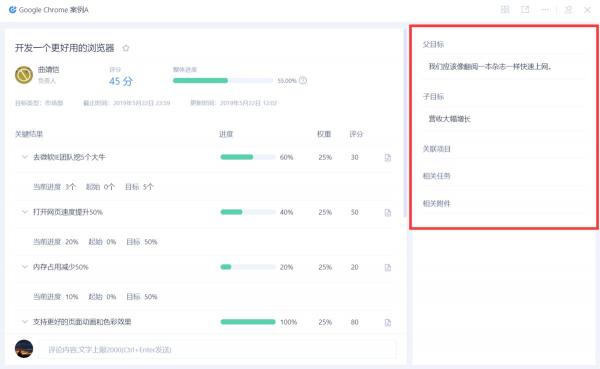The image size is (600, 369).
Task: Click the score value 45 分
Action: point(121,81)
